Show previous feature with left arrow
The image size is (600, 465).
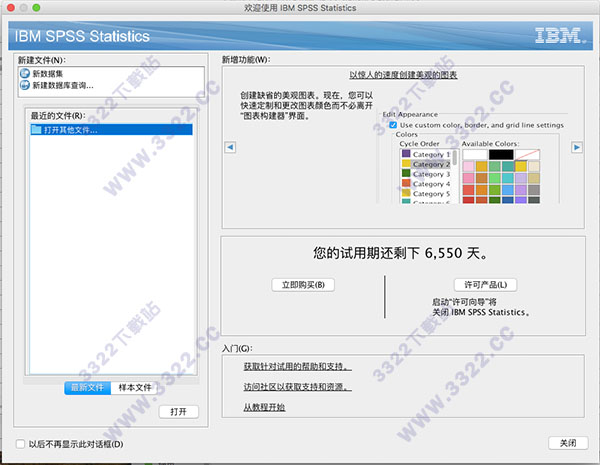click(230, 147)
